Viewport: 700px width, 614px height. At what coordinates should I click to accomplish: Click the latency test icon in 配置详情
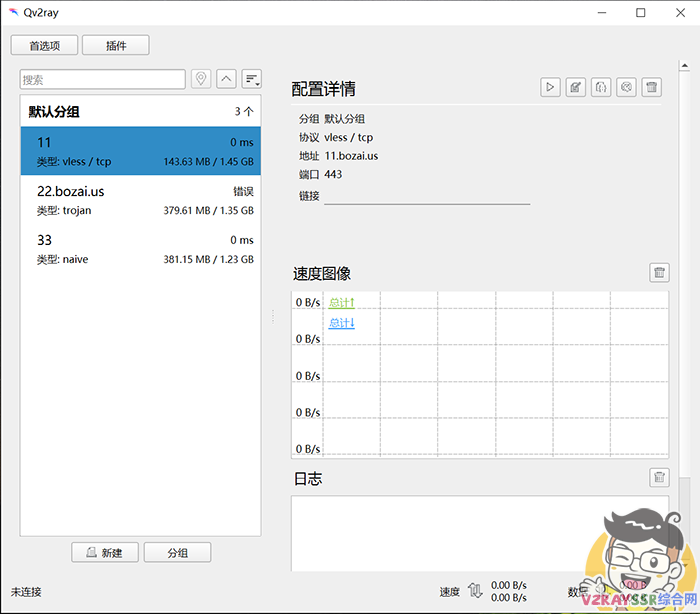point(626,88)
